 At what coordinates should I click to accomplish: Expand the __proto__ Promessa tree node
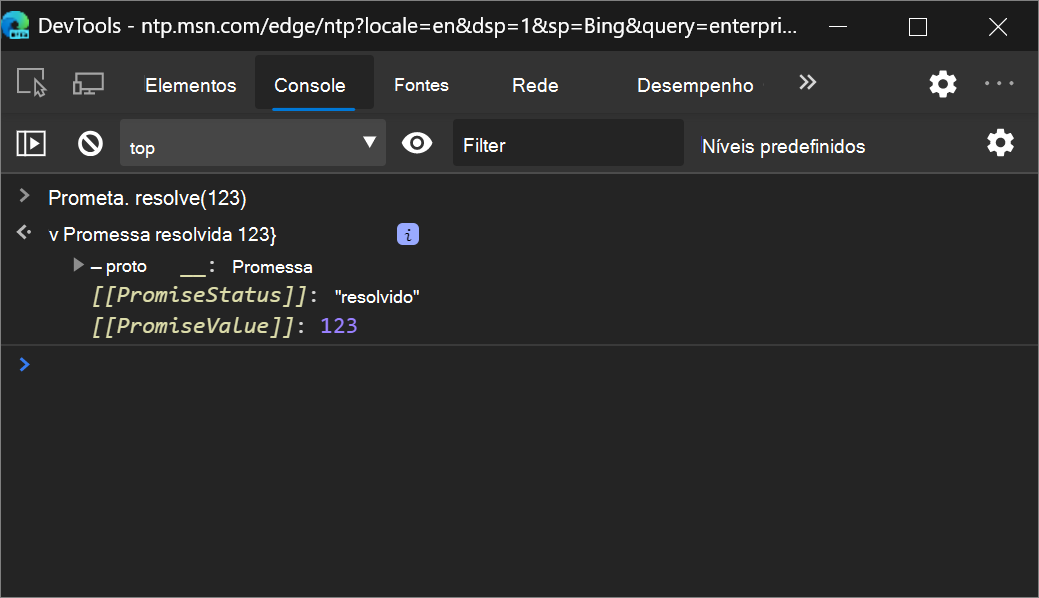coord(78,265)
